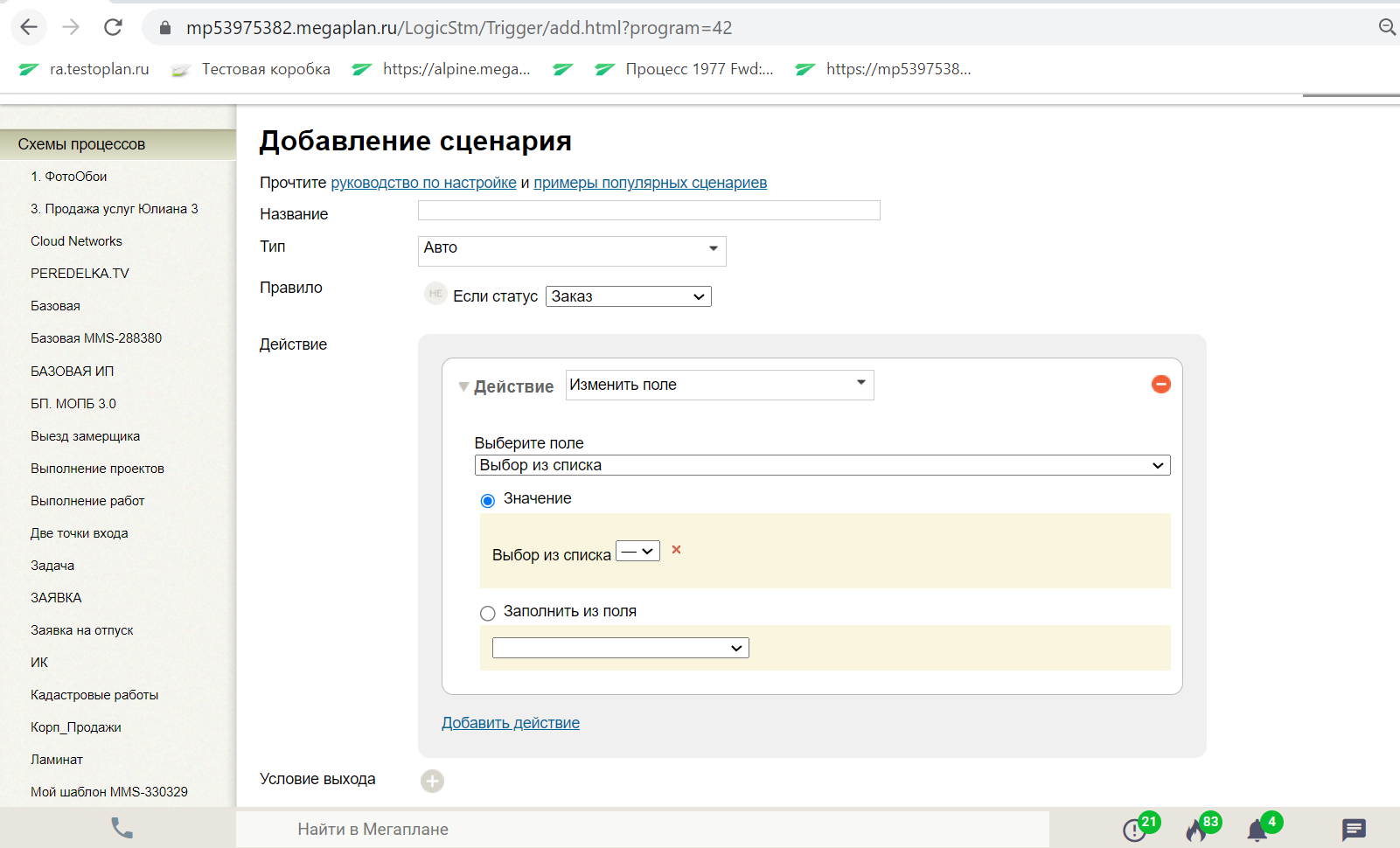Open the руководство по настройке link
Image resolution: width=1400 pixels, height=848 pixels.
tap(423, 183)
